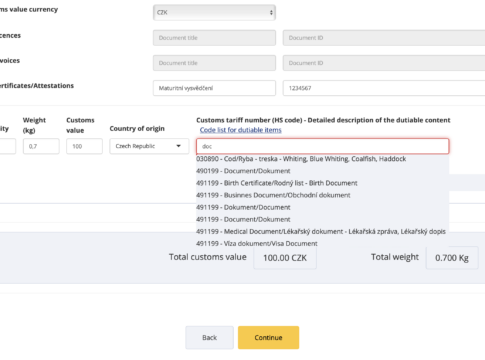This screenshot has height=360, width=485.
Task: Go back with the Back button
Action: pyautogui.click(x=209, y=337)
